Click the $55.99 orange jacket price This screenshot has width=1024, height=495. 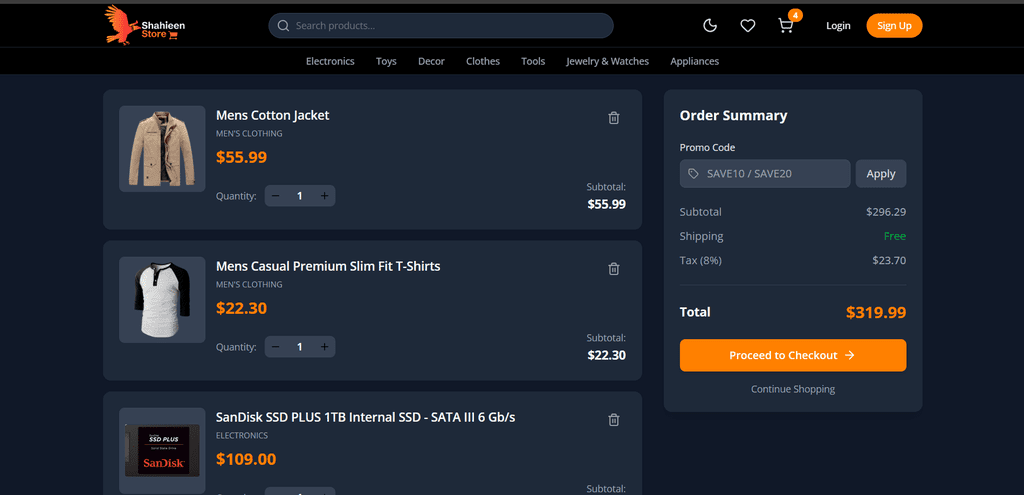click(242, 157)
